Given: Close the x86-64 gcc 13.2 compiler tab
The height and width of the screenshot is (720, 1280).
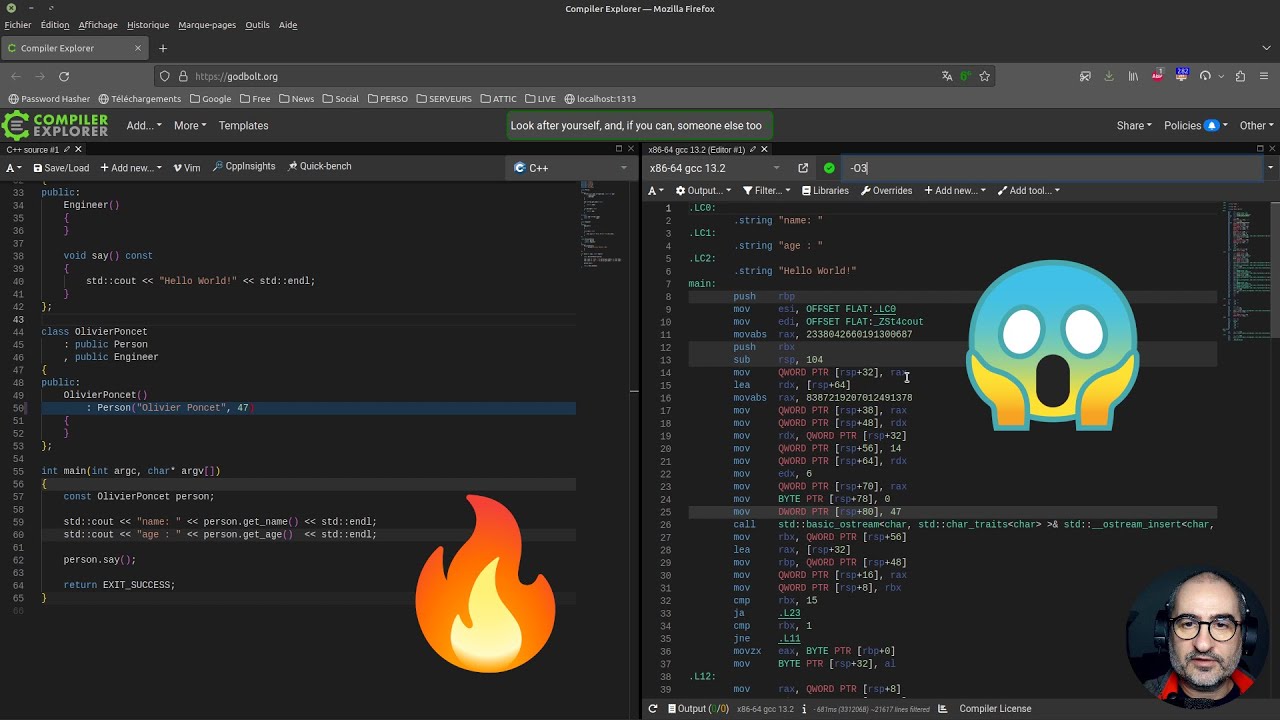Looking at the screenshot, I should click(764, 149).
